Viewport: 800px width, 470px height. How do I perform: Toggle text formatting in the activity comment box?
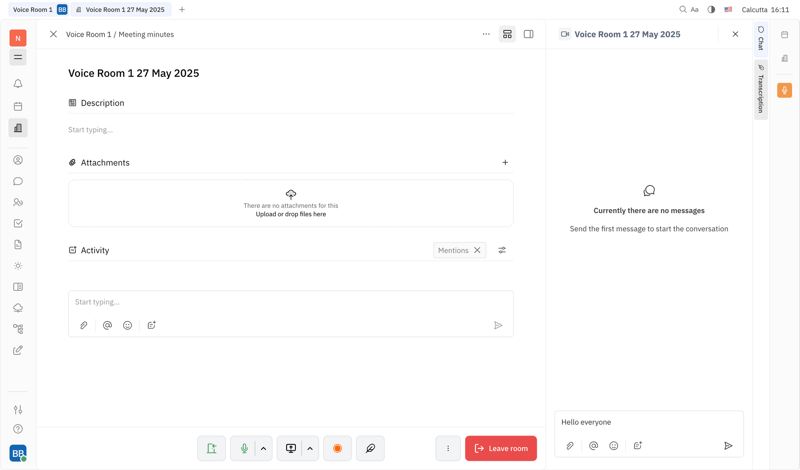click(x=152, y=325)
